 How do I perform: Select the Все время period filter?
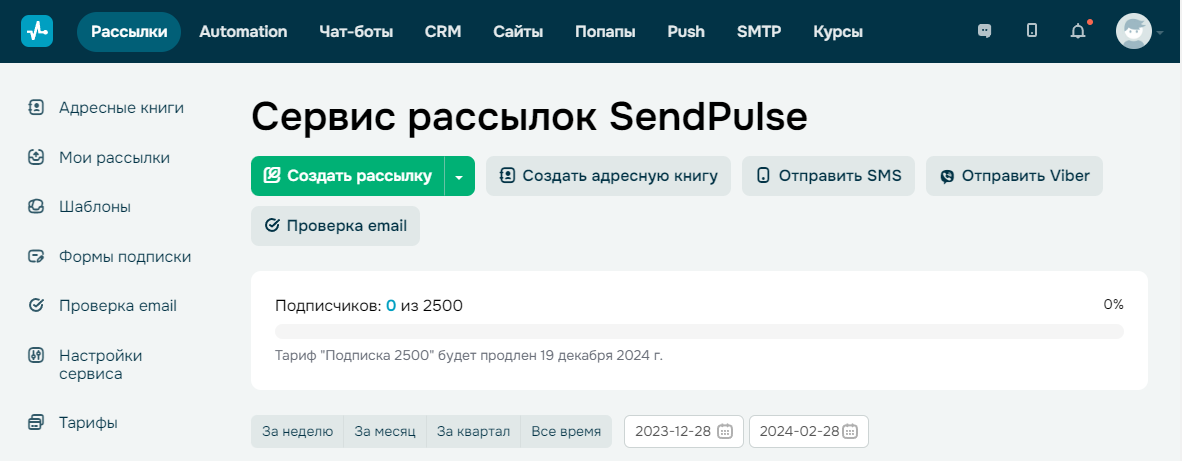tap(566, 432)
